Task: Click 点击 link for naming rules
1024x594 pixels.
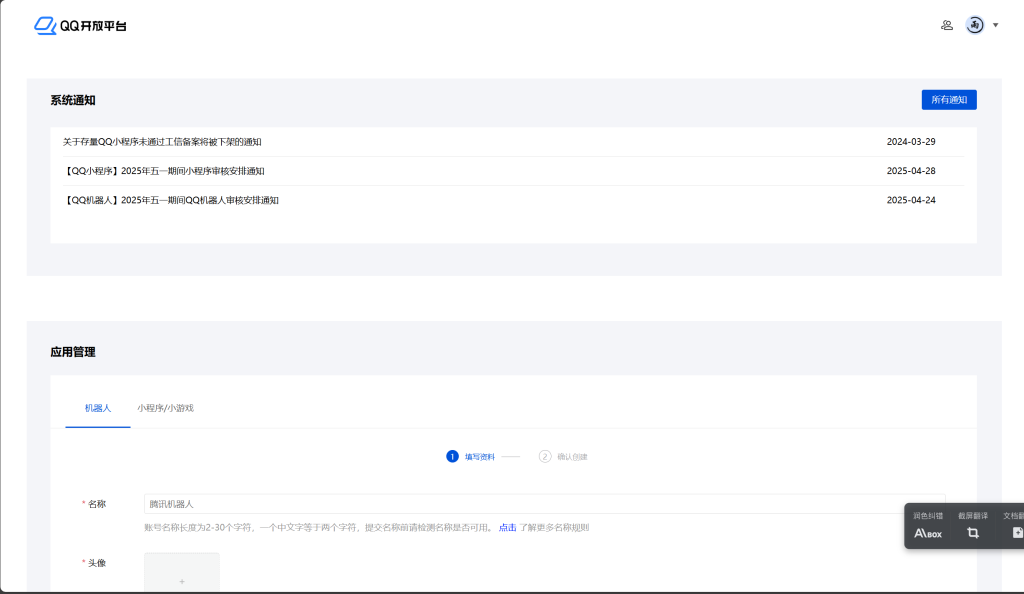Action: tap(507, 527)
